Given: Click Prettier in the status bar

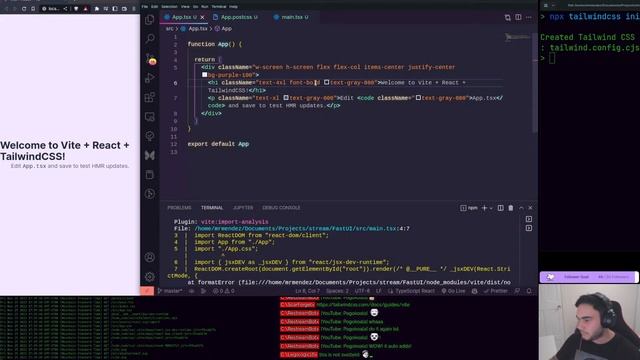Looking at the screenshot, I should pos(496,291).
